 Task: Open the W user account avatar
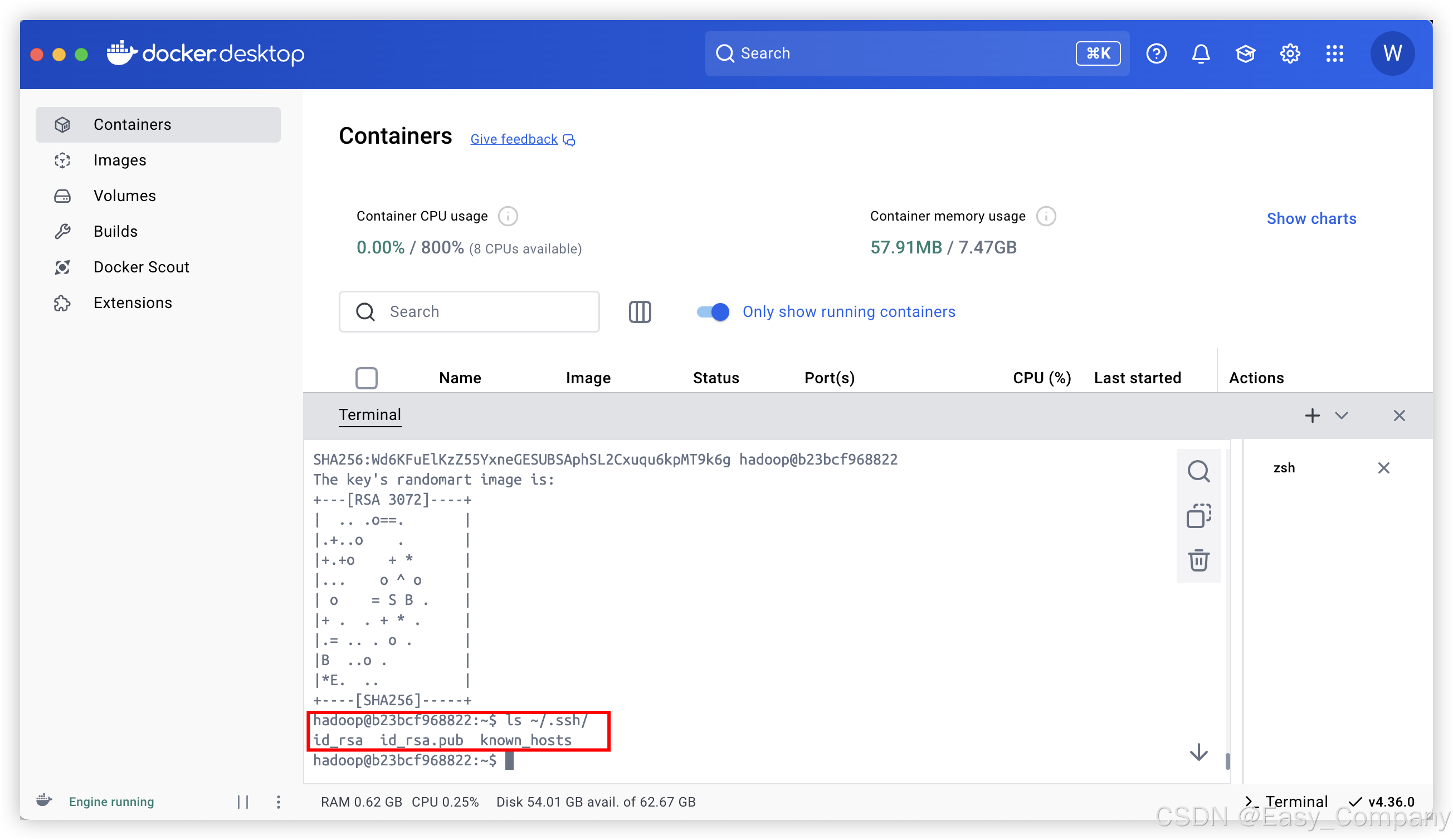tap(1392, 53)
